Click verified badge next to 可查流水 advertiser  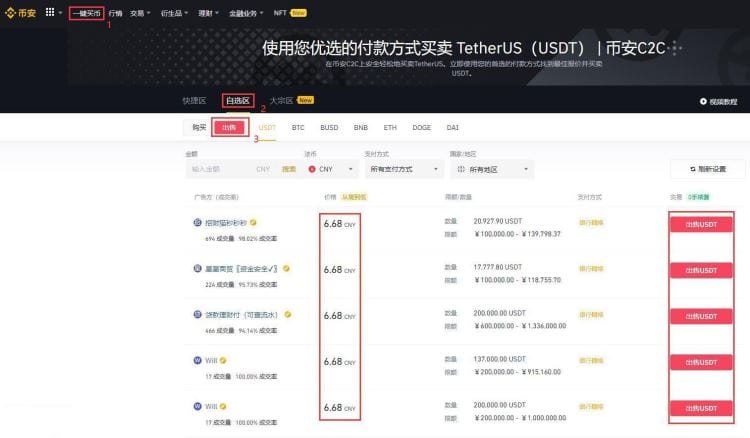pyautogui.click(x=287, y=314)
